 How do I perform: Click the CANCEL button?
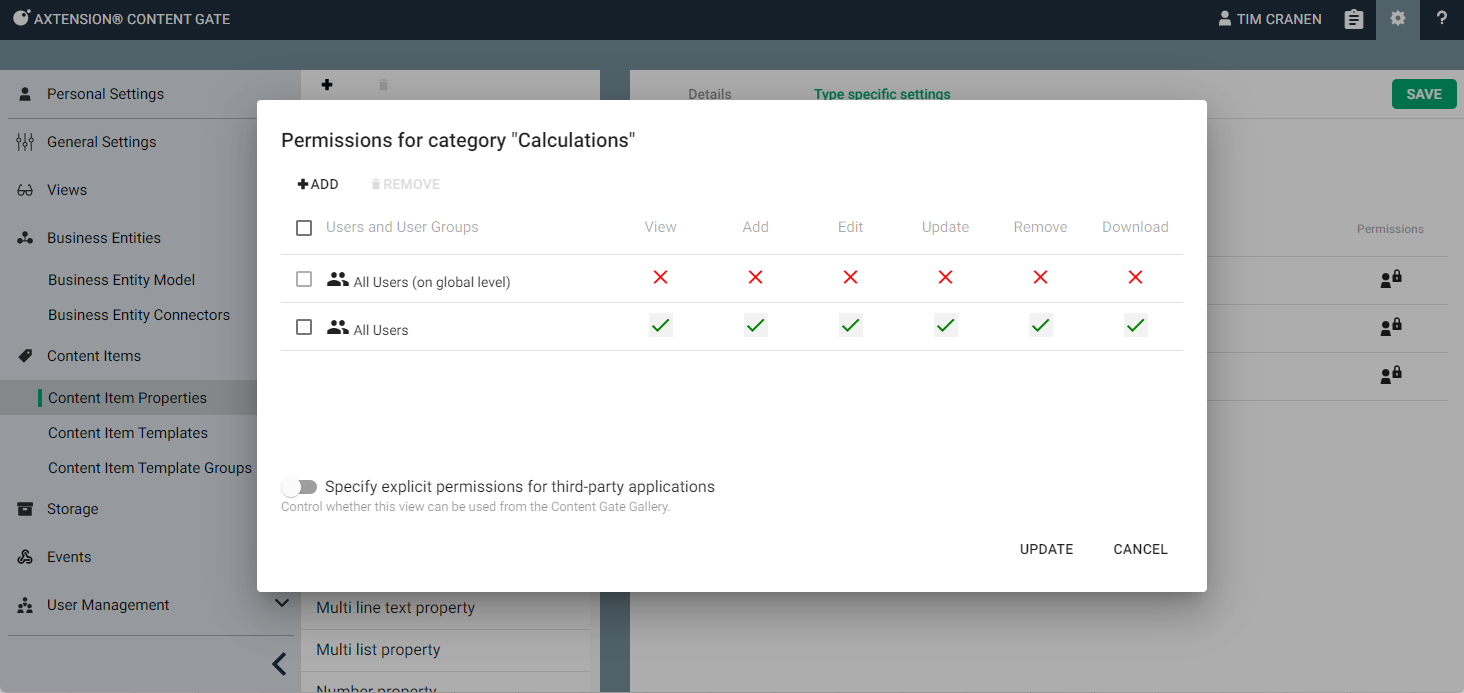pos(1140,549)
